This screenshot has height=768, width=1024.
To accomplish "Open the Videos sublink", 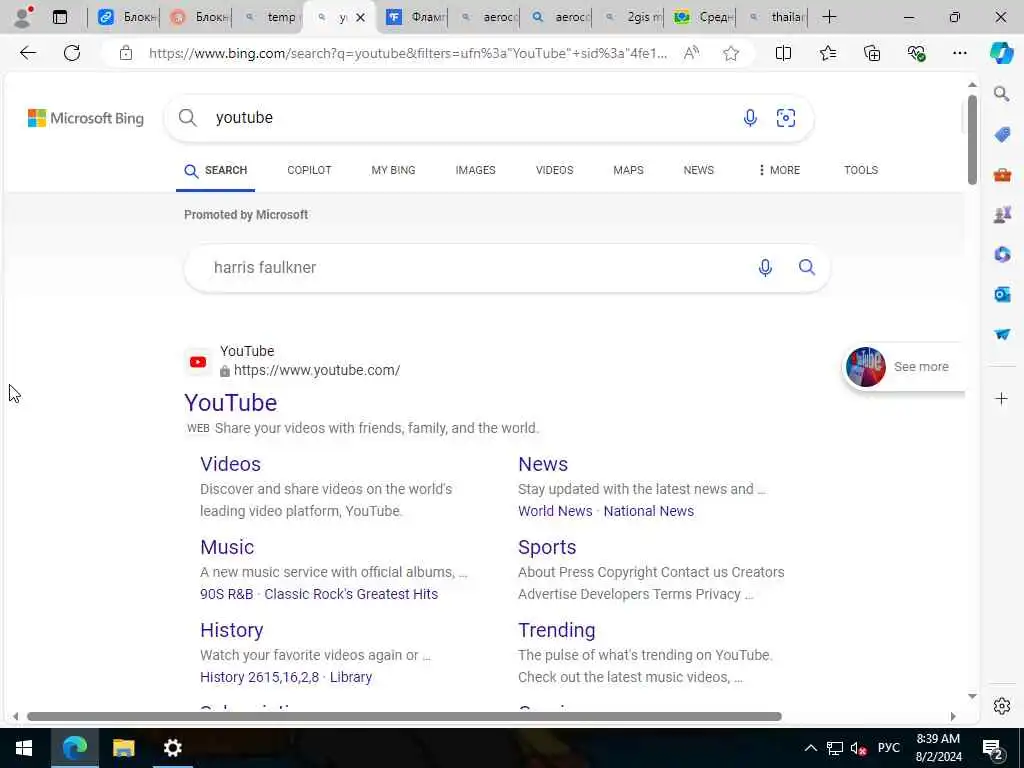I will pyautogui.click(x=231, y=464).
